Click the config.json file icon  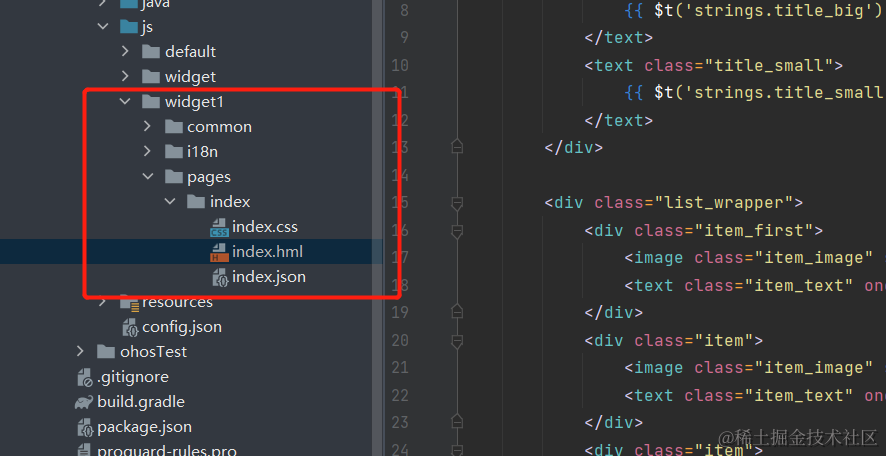tap(130, 327)
